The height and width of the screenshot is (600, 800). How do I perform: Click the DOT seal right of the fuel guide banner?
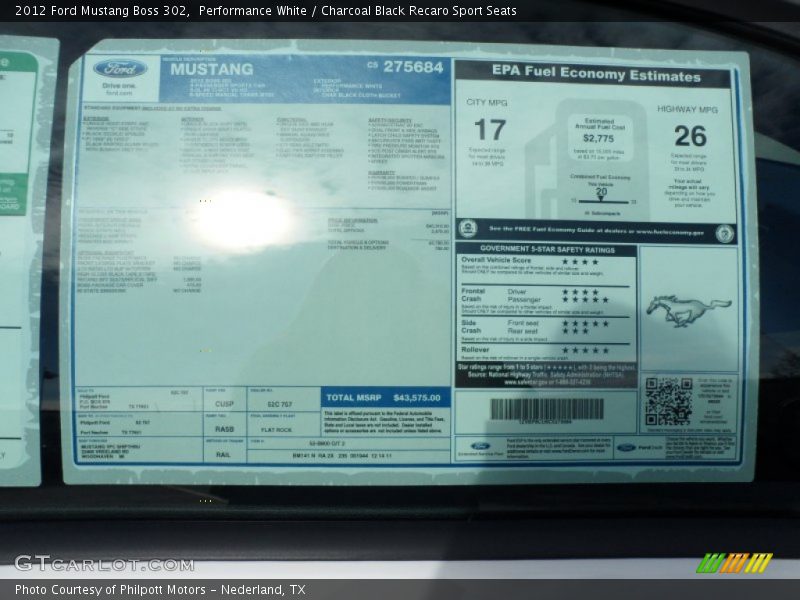[724, 234]
